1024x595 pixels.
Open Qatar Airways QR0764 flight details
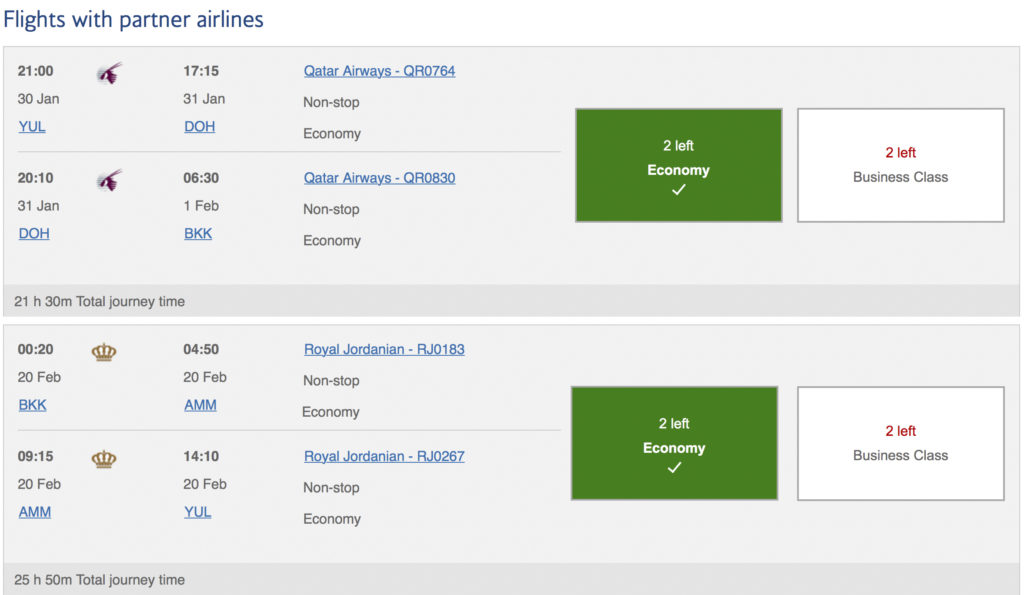pos(379,71)
